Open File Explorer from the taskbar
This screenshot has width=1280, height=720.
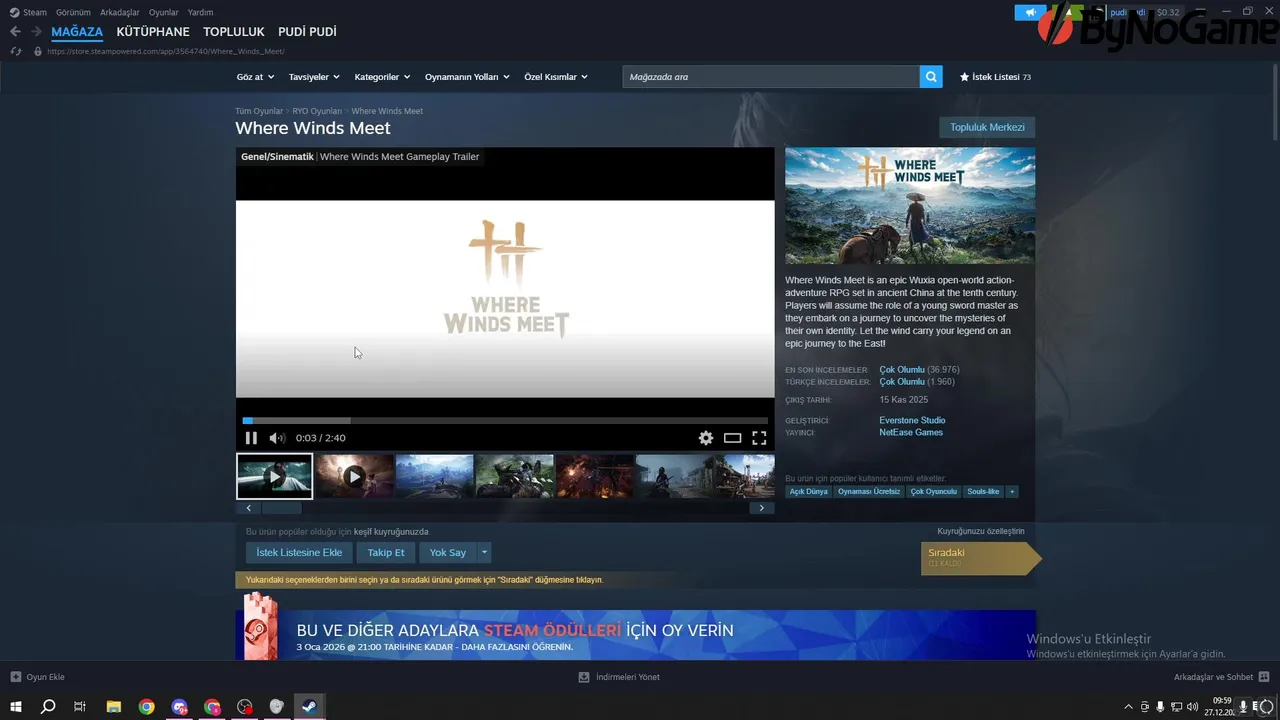113,707
